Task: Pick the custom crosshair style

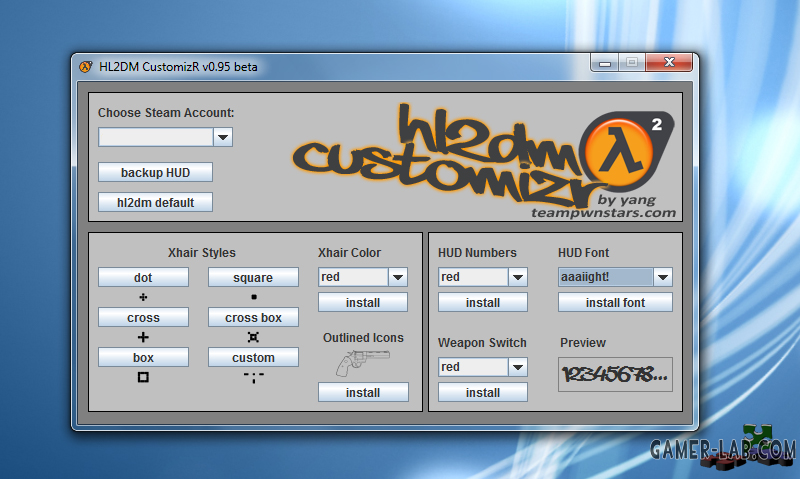Action: 253,358
